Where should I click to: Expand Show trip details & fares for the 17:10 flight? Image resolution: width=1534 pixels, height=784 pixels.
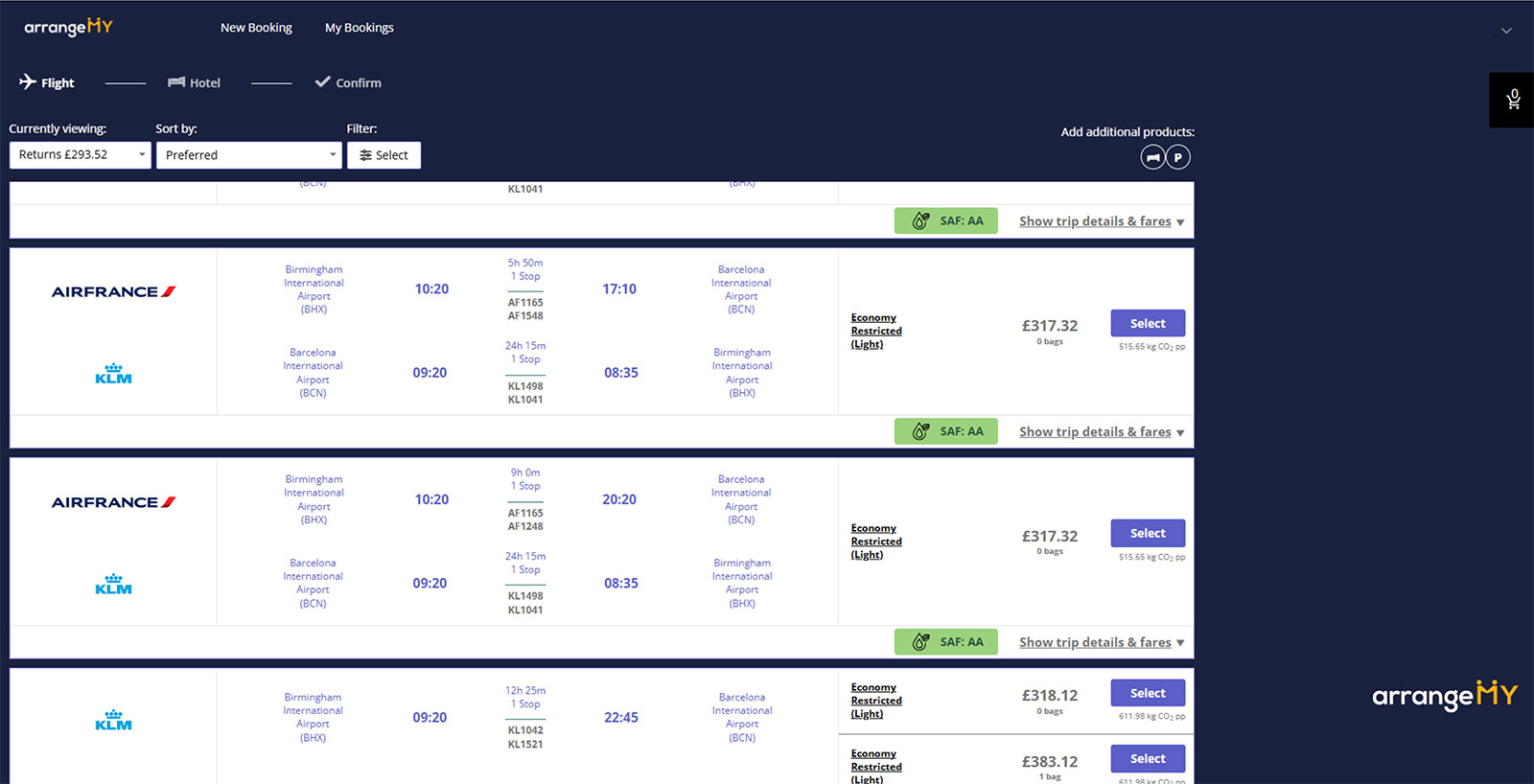pyautogui.click(x=1102, y=432)
